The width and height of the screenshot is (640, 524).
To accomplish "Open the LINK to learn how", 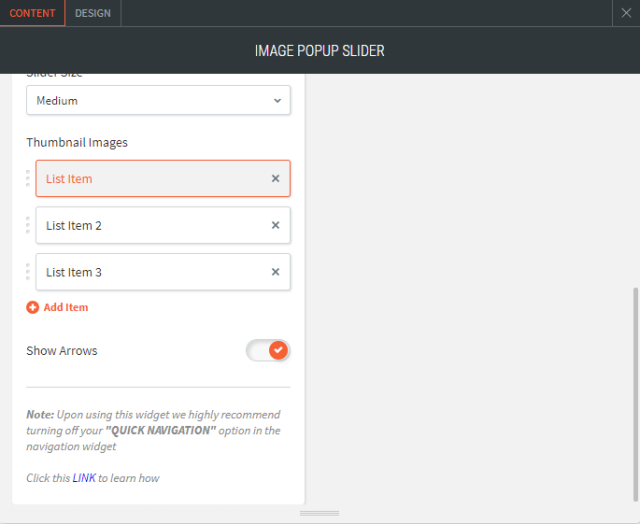I will click(84, 478).
